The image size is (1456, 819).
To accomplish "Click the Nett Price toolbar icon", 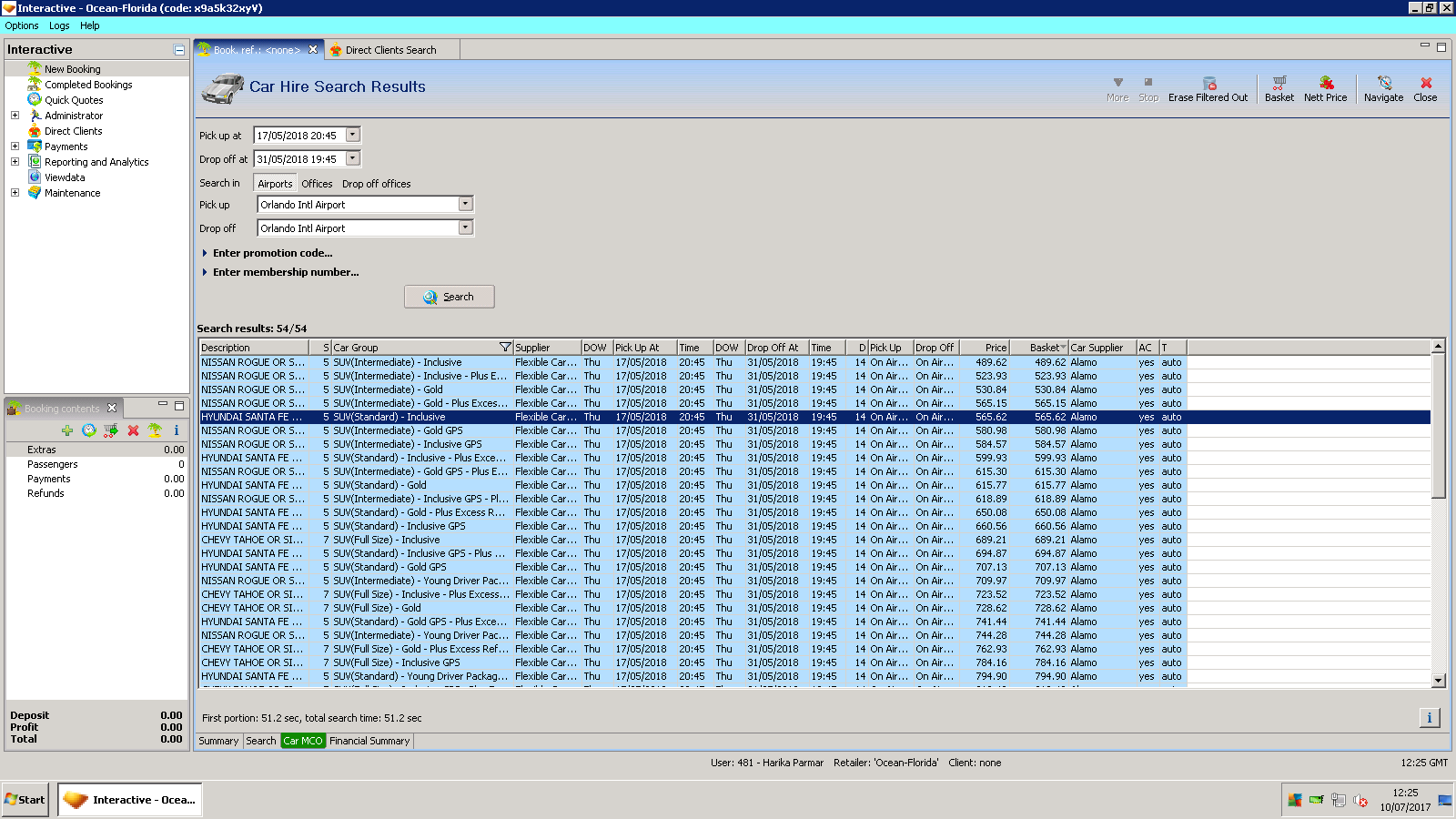I will (x=1325, y=83).
